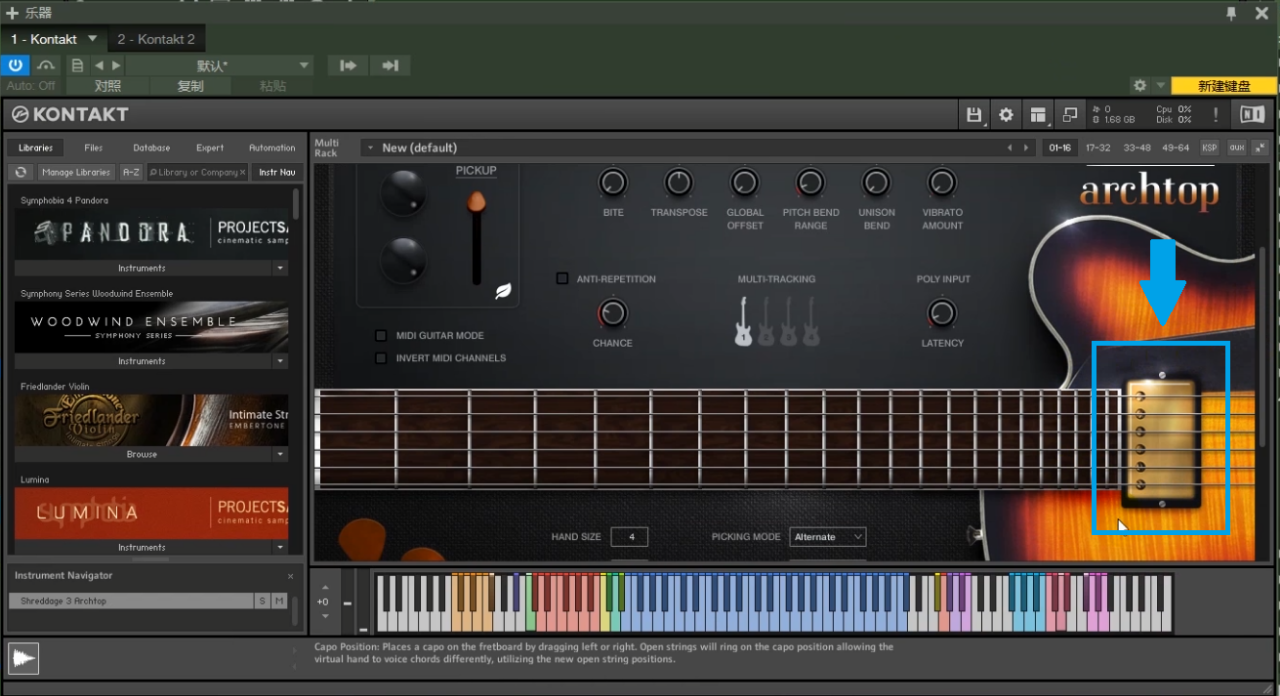Enable Invert MIDI Channels checkbox

(x=381, y=358)
